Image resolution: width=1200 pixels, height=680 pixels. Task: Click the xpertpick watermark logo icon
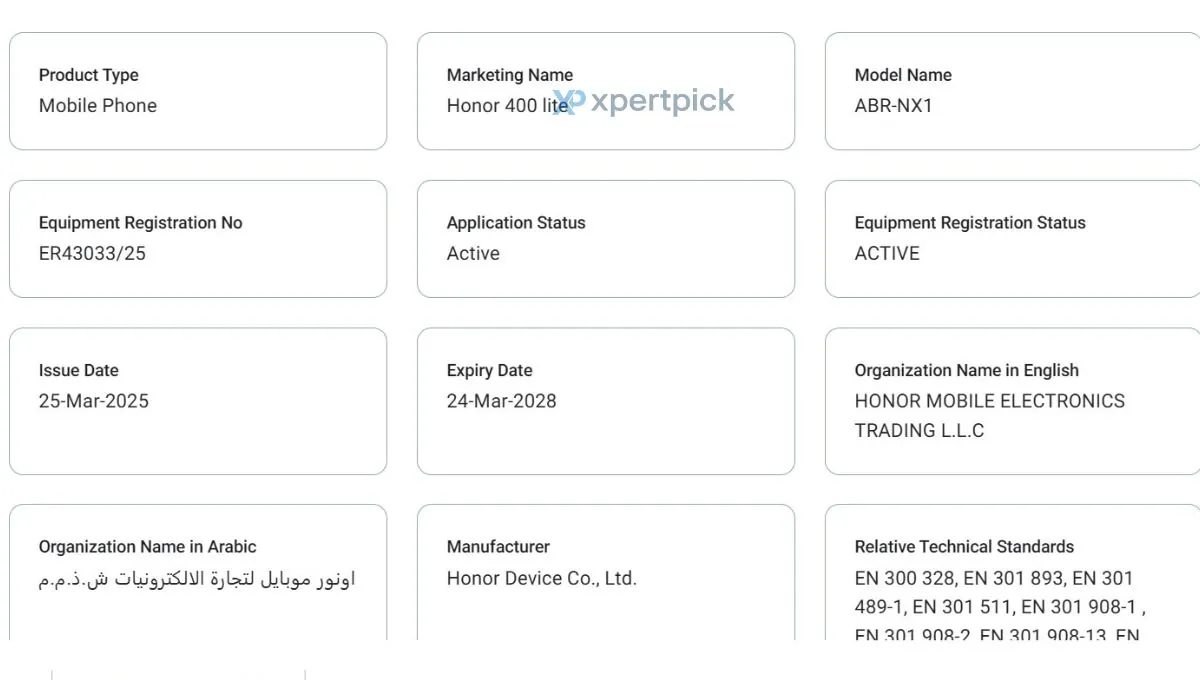(568, 102)
